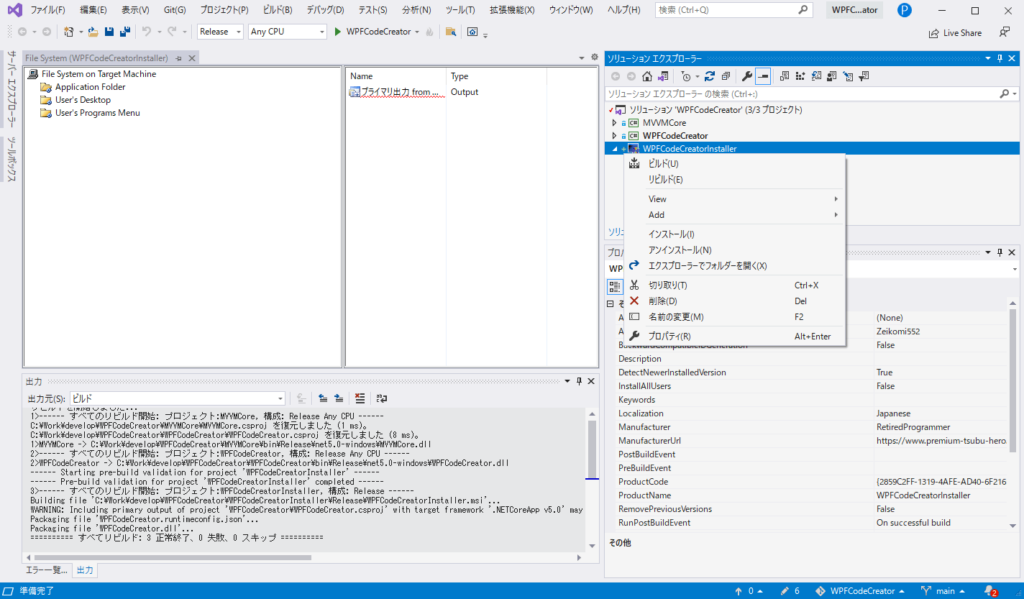Screen dimensions: 1024x599
Task: Expand the MVVMCore project node
Action: [614, 123]
